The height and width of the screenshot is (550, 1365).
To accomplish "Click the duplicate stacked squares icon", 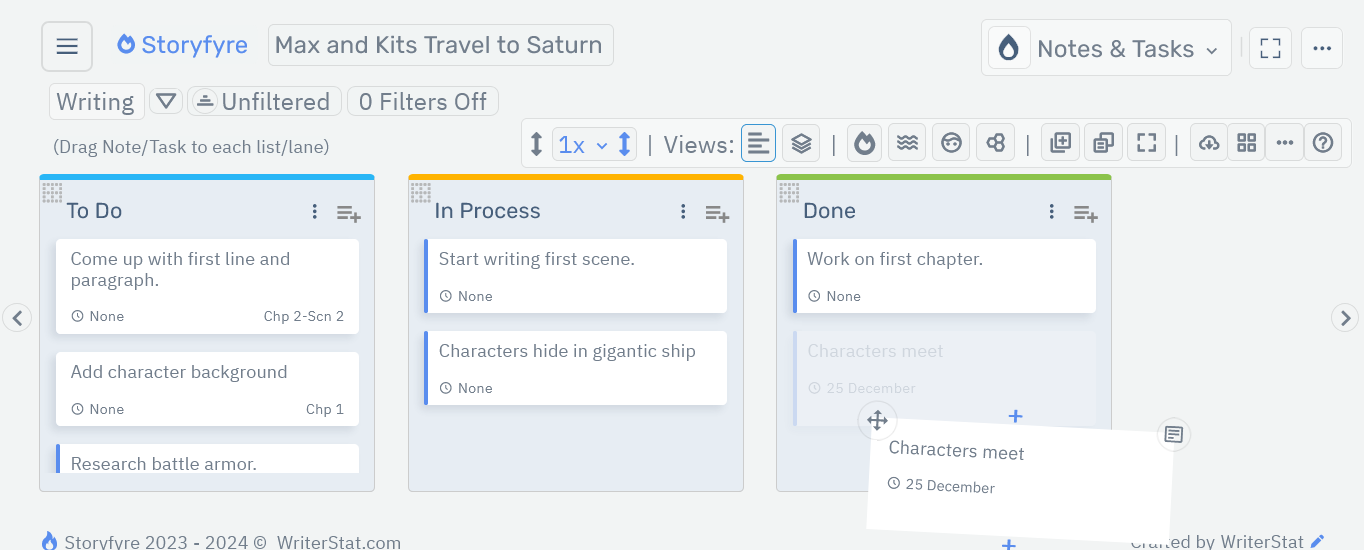I will pyautogui.click(x=1103, y=143).
